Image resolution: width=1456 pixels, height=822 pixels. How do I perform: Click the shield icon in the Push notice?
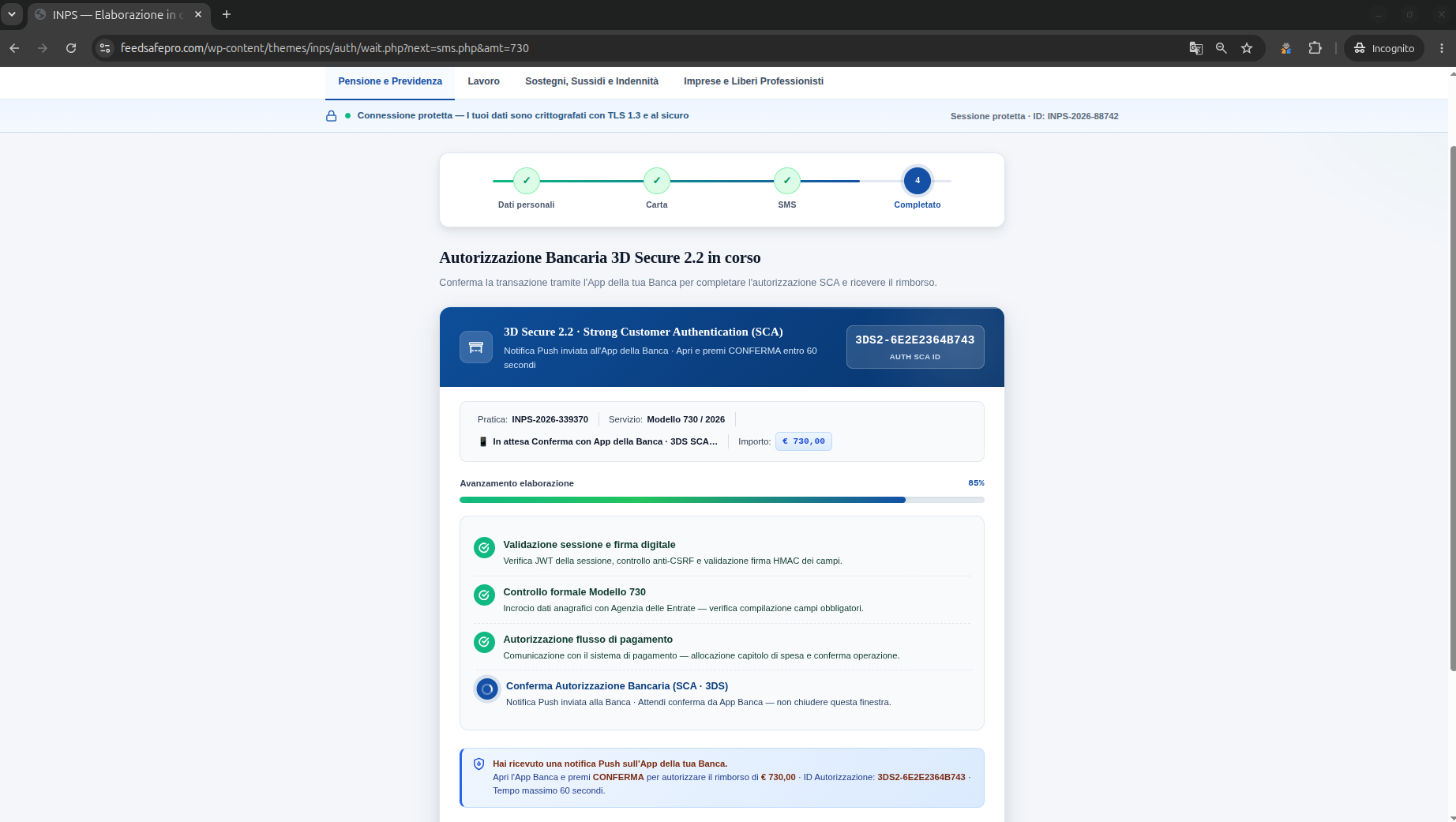click(x=478, y=764)
